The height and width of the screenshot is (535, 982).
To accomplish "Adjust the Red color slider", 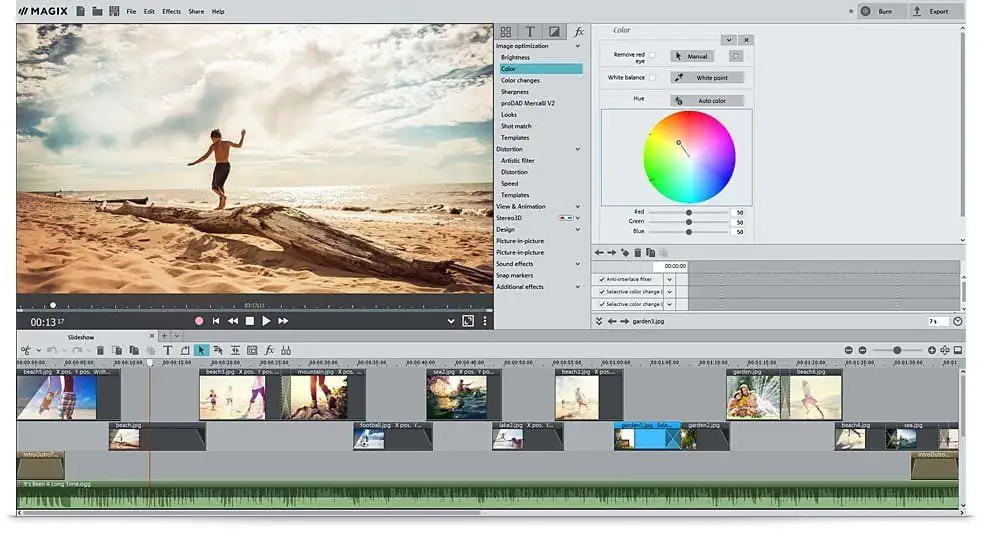I will click(x=688, y=212).
